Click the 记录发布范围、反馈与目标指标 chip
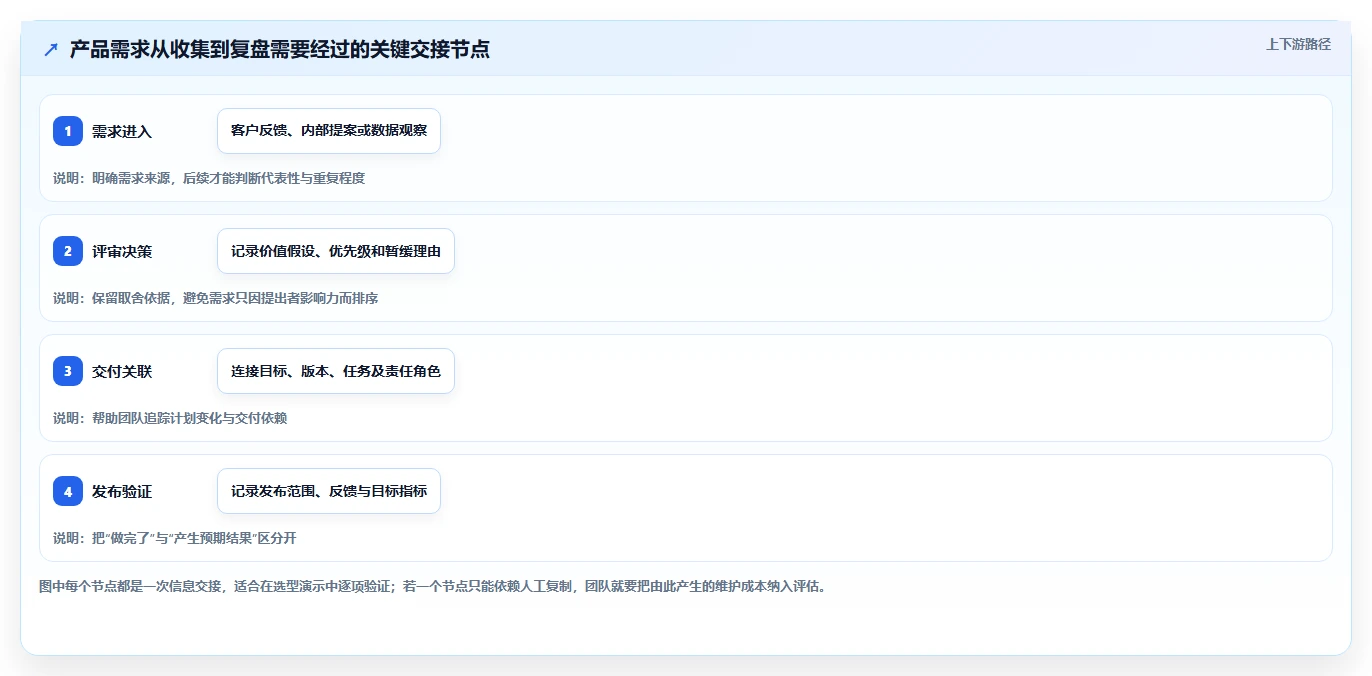This screenshot has width=1372, height=676. 329,491
